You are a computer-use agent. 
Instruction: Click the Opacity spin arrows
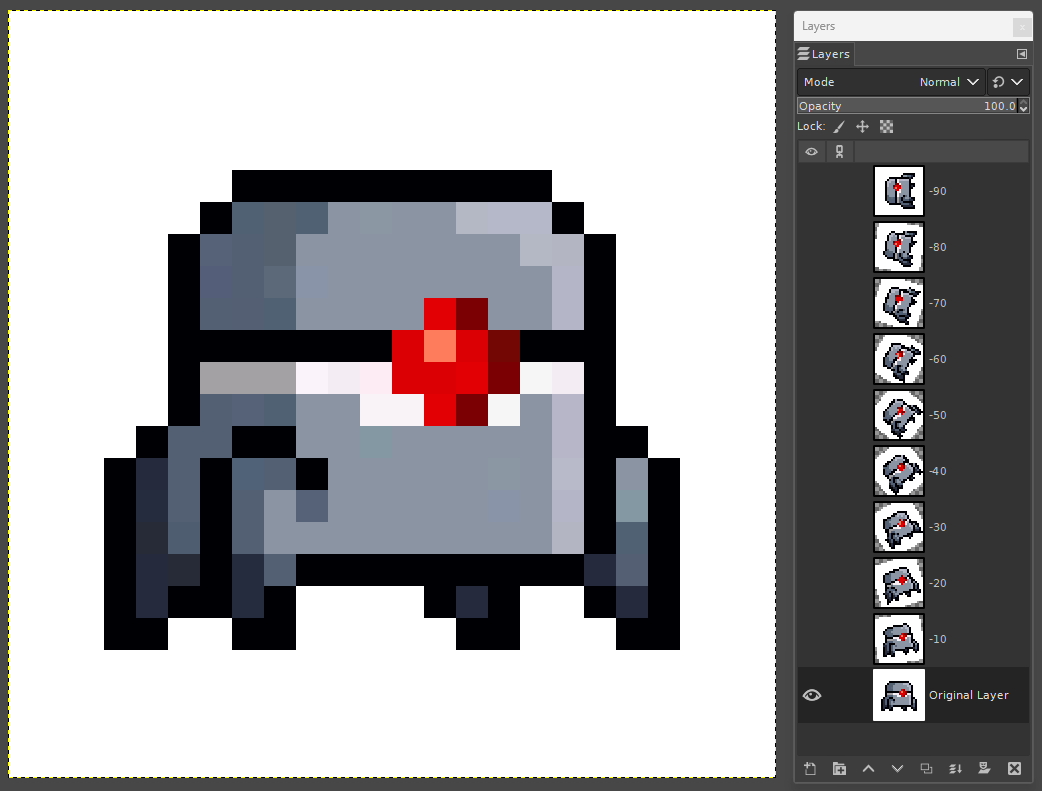coord(1023,106)
